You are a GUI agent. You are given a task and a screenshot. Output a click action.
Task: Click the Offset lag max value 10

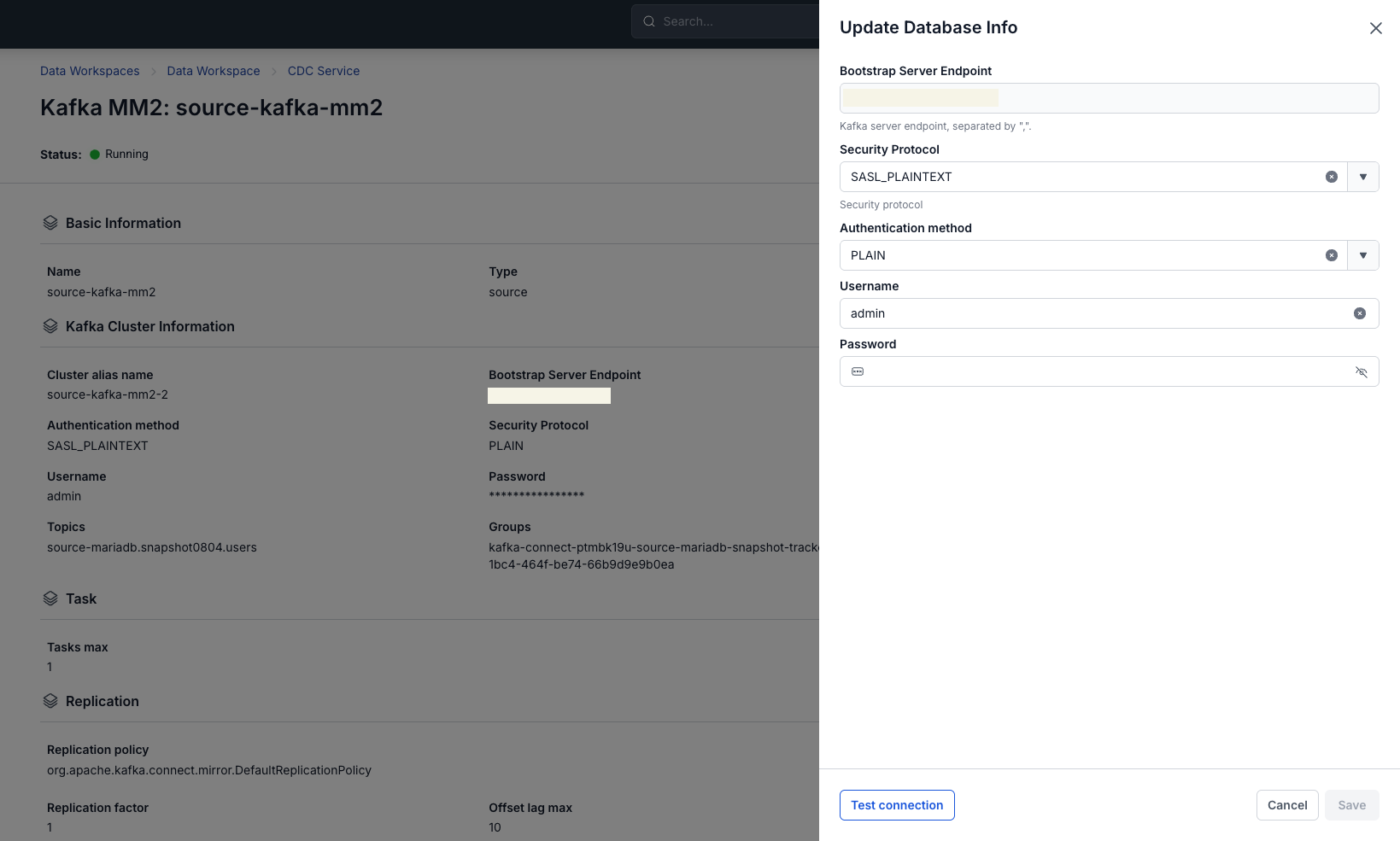tap(495, 827)
